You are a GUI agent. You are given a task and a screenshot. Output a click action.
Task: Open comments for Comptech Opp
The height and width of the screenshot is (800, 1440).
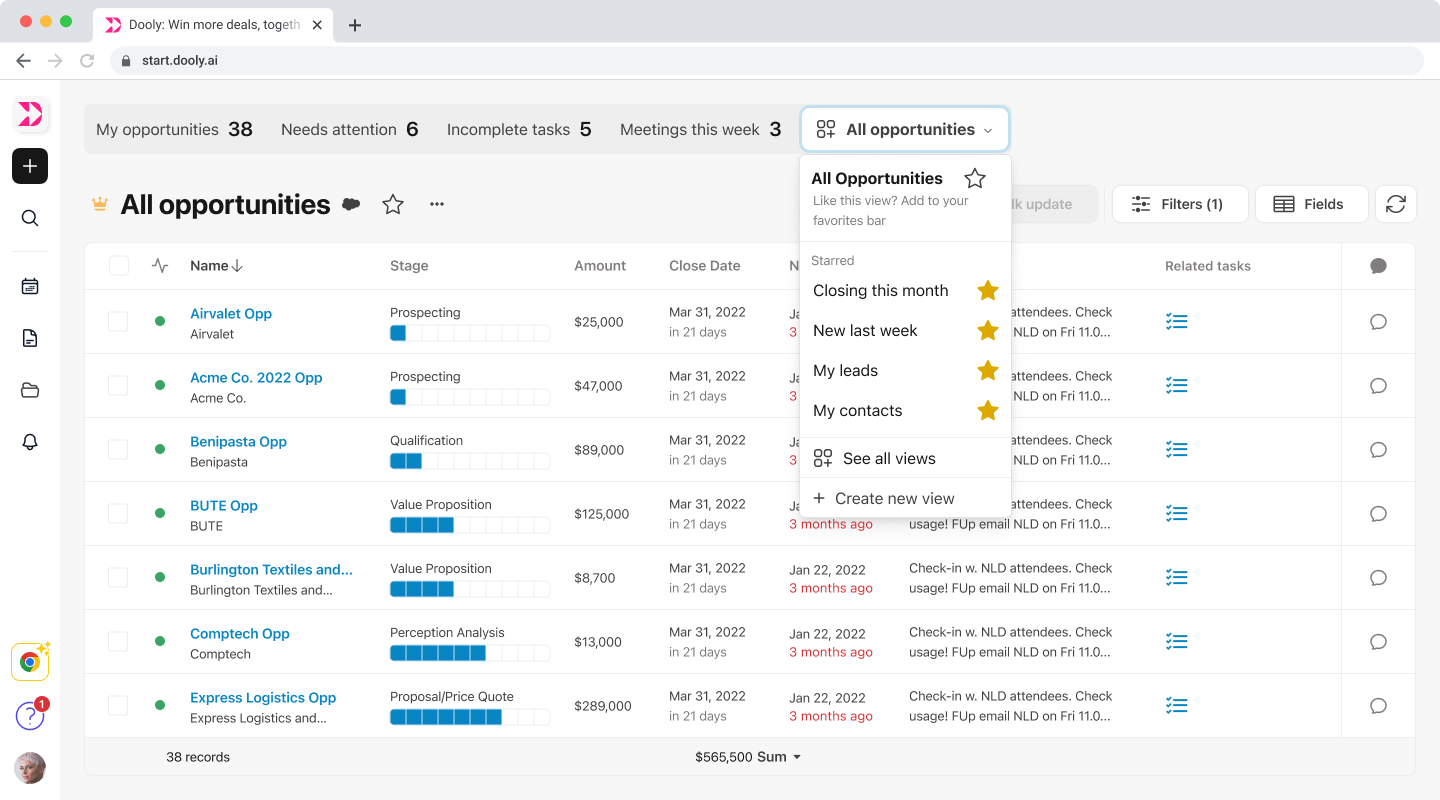click(x=1378, y=642)
